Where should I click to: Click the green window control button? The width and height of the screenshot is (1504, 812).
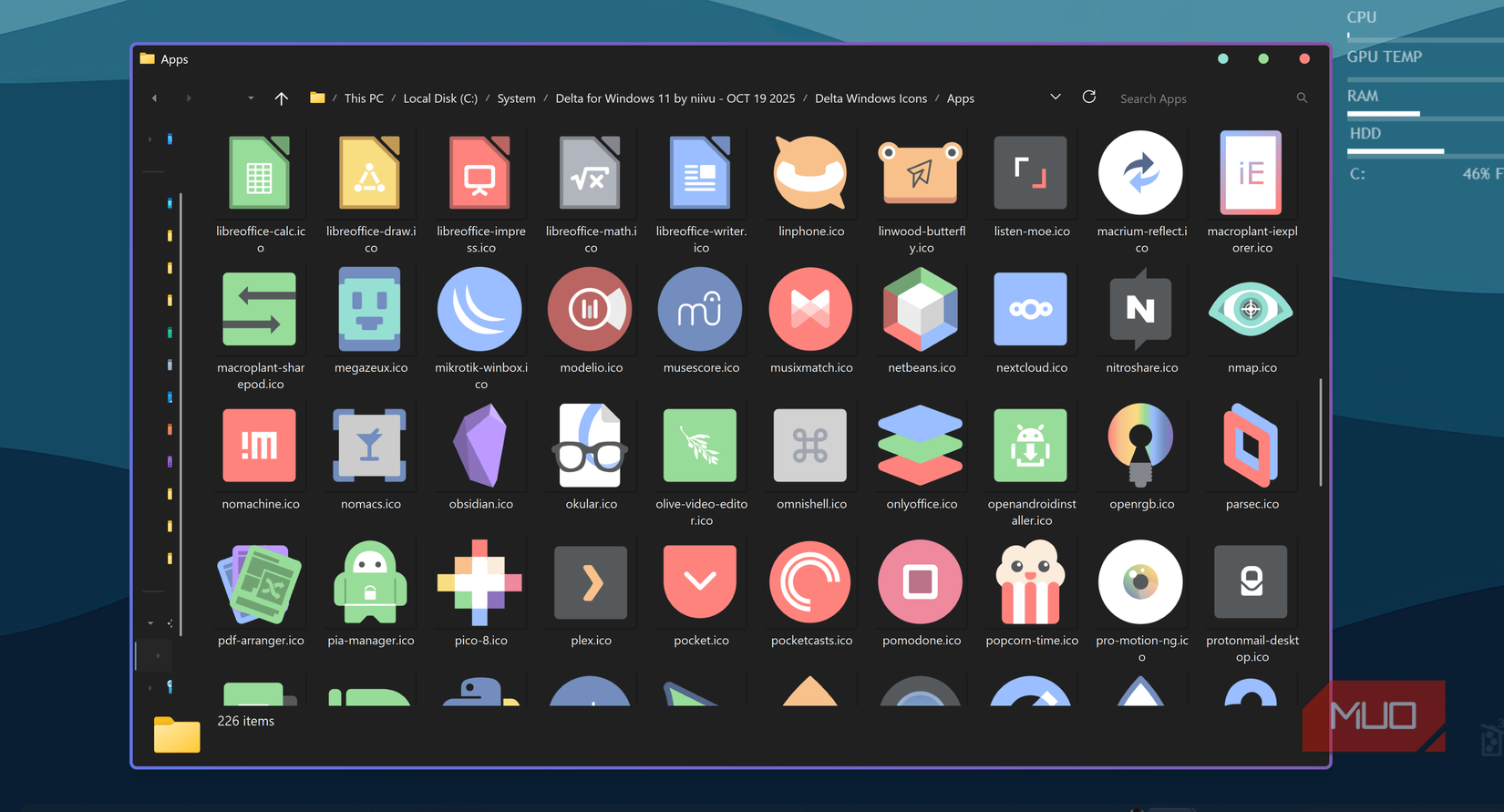[1263, 58]
